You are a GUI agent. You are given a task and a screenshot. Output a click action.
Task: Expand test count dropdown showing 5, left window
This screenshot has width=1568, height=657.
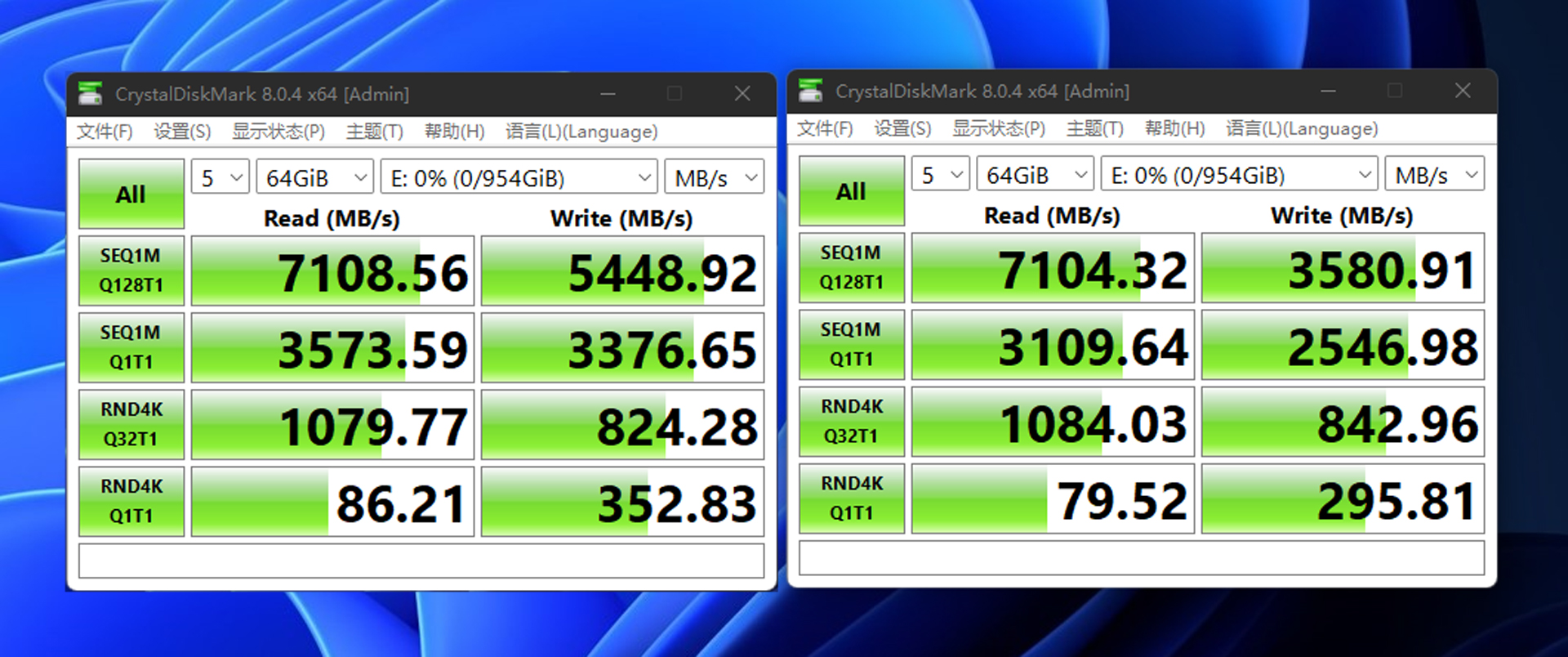(x=220, y=177)
